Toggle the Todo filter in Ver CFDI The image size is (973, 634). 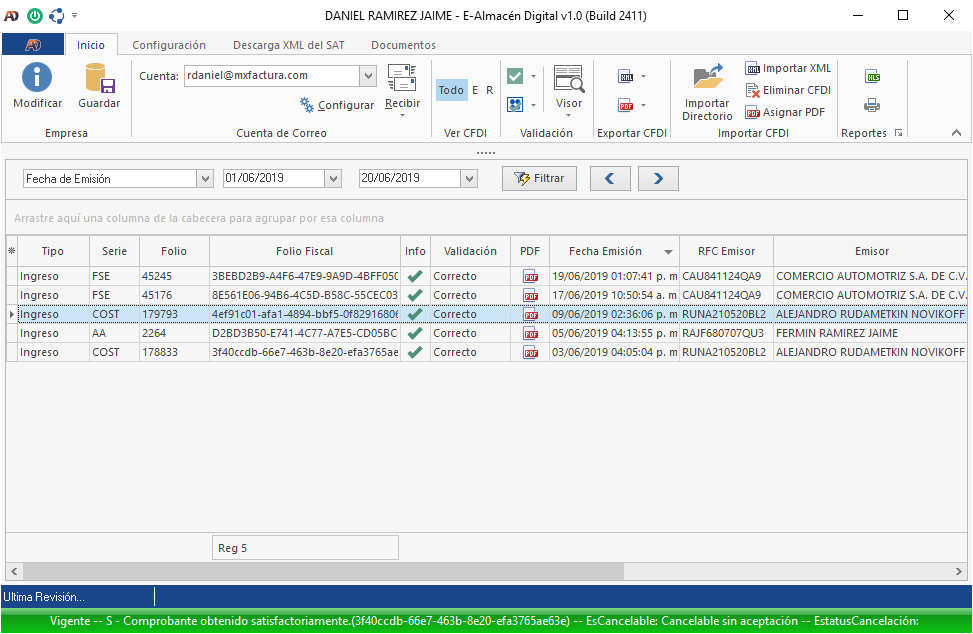tap(451, 90)
